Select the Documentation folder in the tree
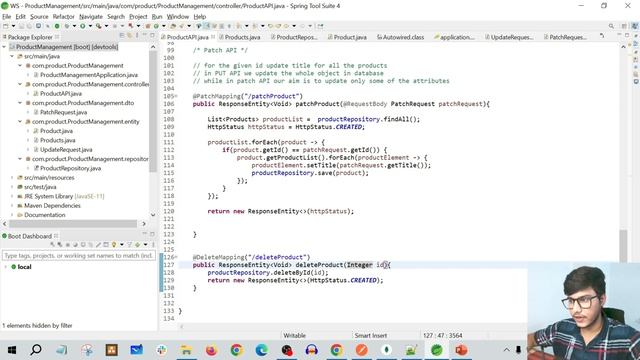This screenshot has width=640, height=360. pos(44,215)
